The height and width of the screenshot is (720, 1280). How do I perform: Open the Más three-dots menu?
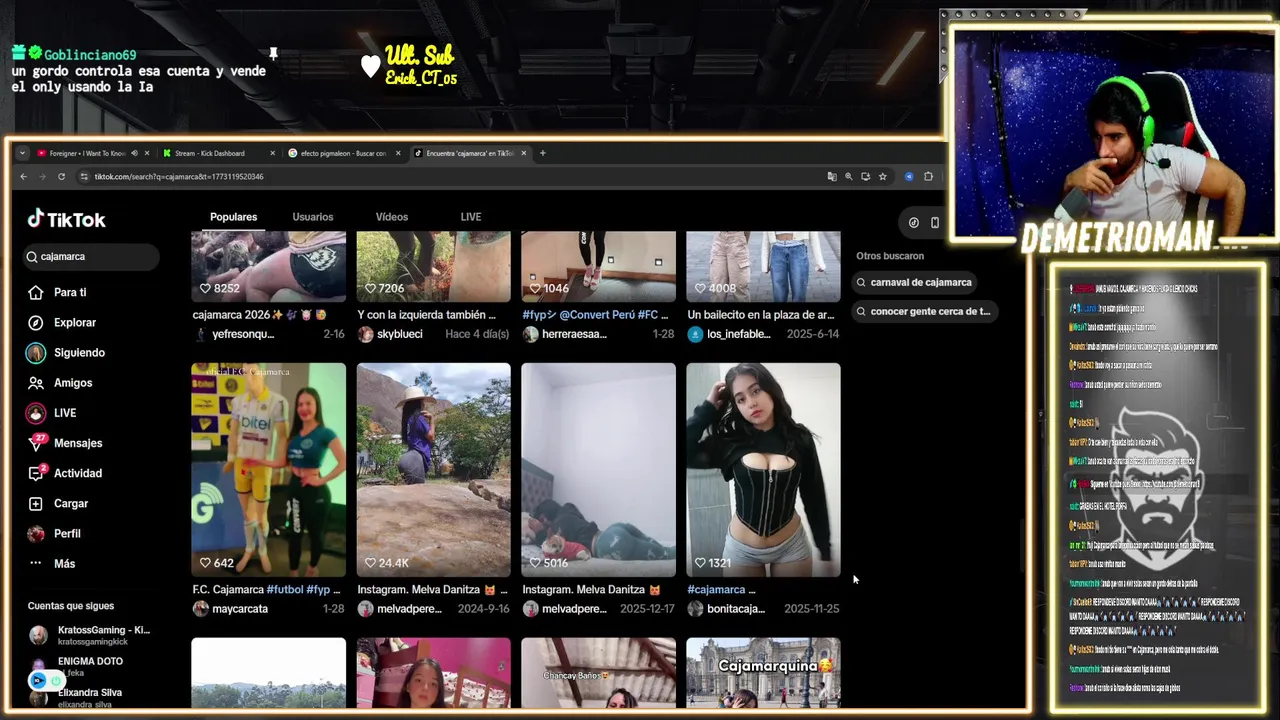tap(52, 563)
